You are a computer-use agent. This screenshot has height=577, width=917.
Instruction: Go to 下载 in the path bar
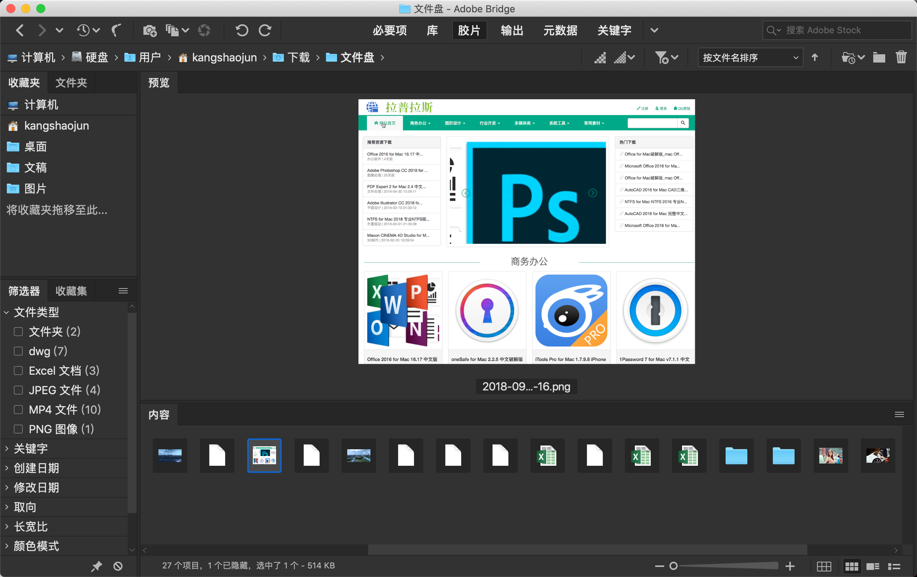(298, 58)
